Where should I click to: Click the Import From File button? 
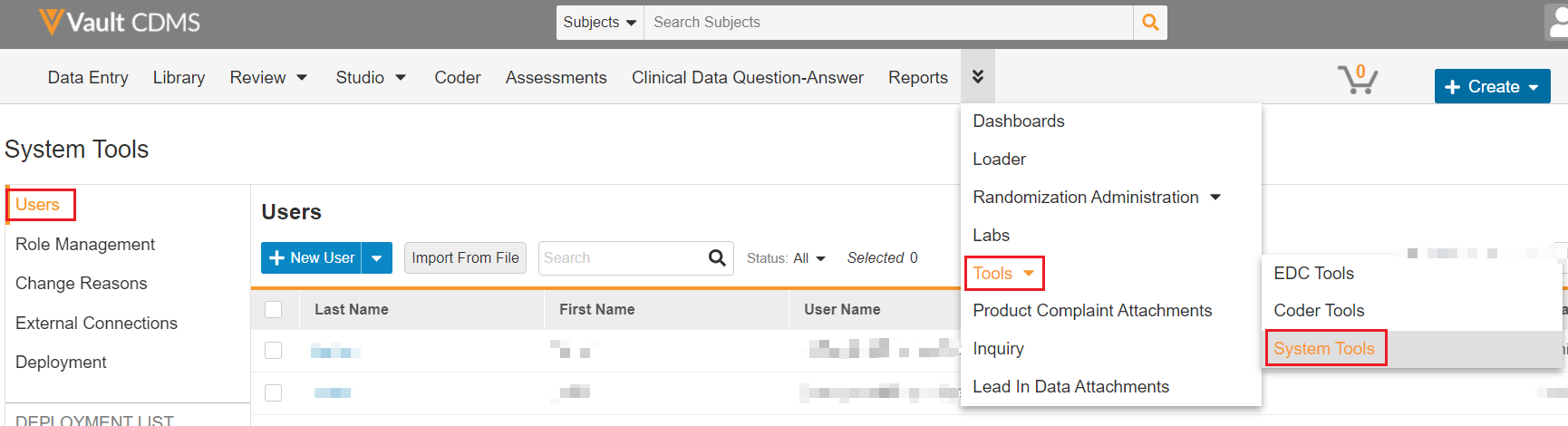pos(465,258)
